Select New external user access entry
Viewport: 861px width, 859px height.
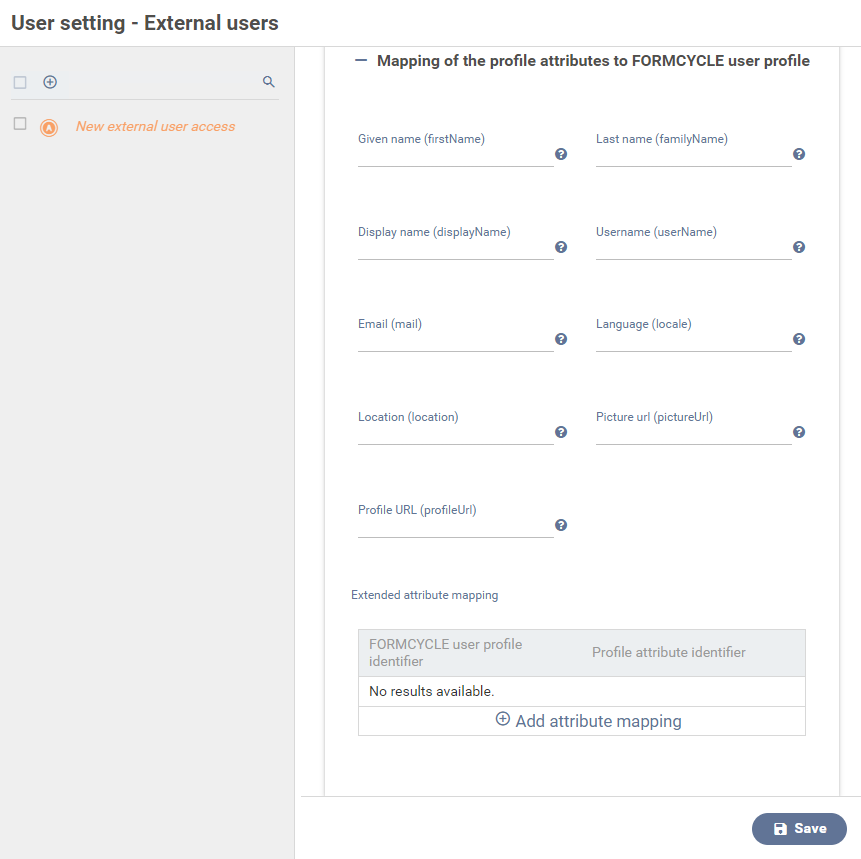(155, 126)
